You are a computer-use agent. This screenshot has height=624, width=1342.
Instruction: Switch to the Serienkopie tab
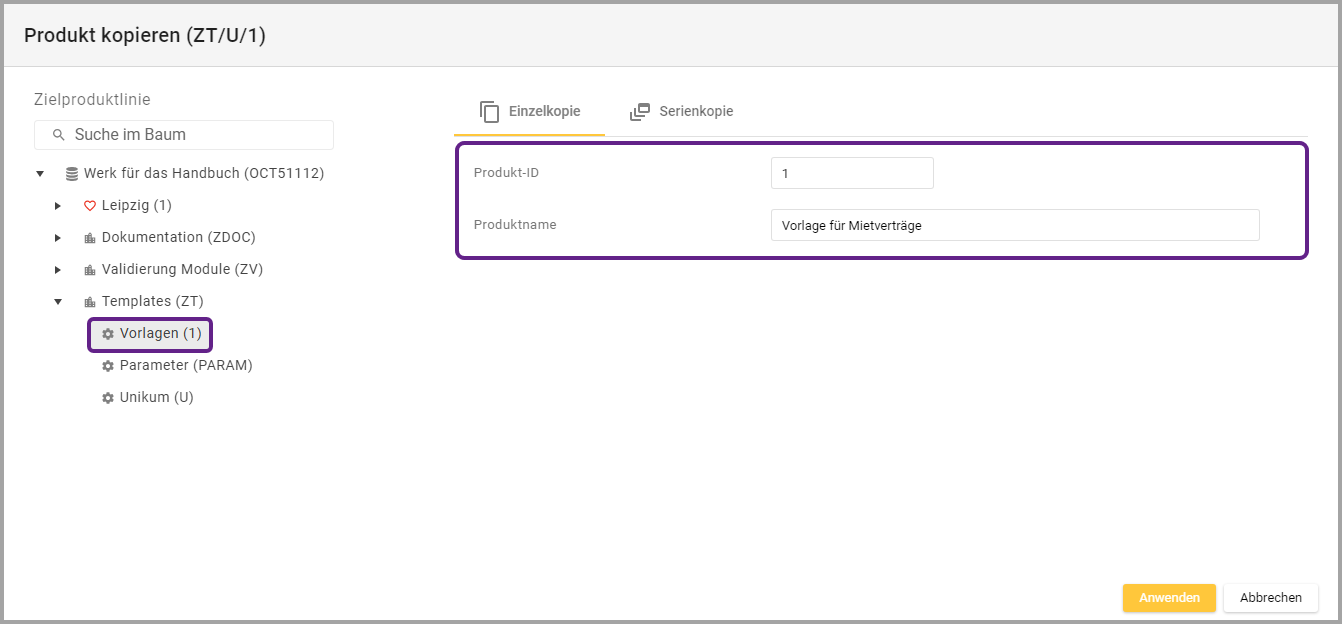click(x=682, y=111)
